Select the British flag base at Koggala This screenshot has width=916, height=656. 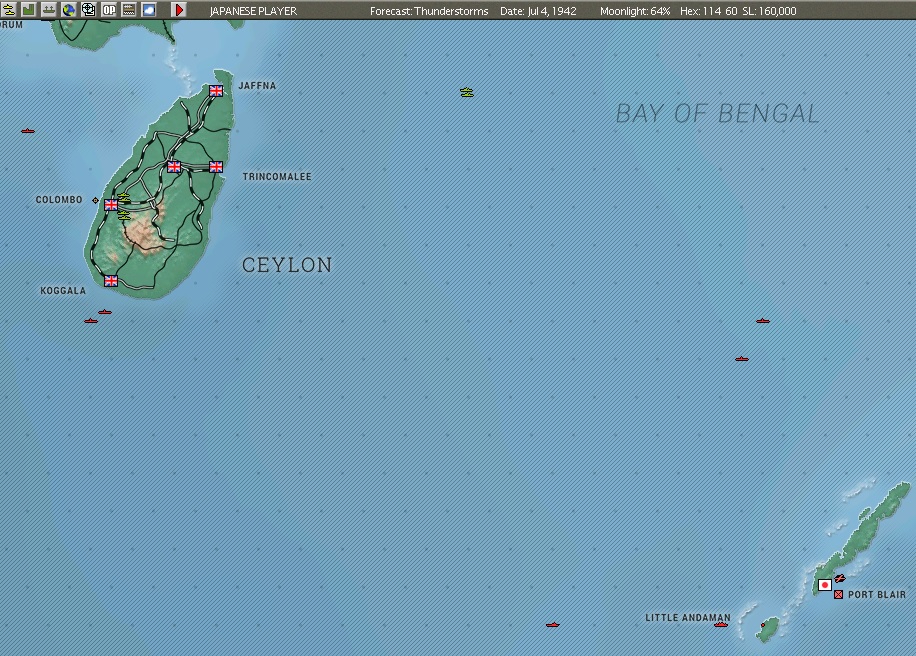pos(111,280)
